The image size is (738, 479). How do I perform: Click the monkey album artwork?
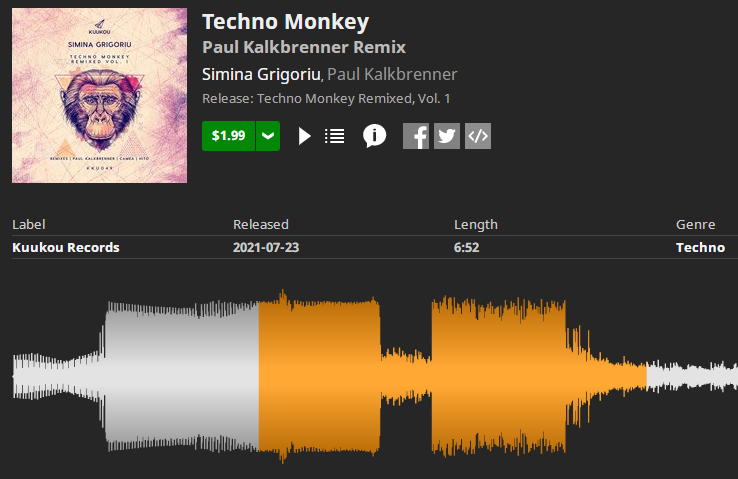click(x=99, y=96)
